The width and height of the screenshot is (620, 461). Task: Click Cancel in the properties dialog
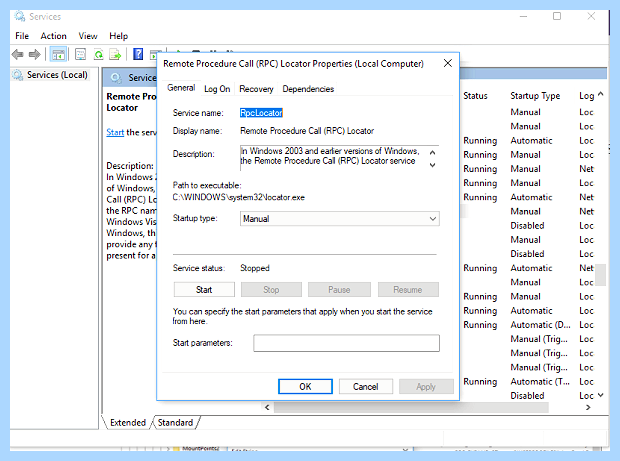366,386
